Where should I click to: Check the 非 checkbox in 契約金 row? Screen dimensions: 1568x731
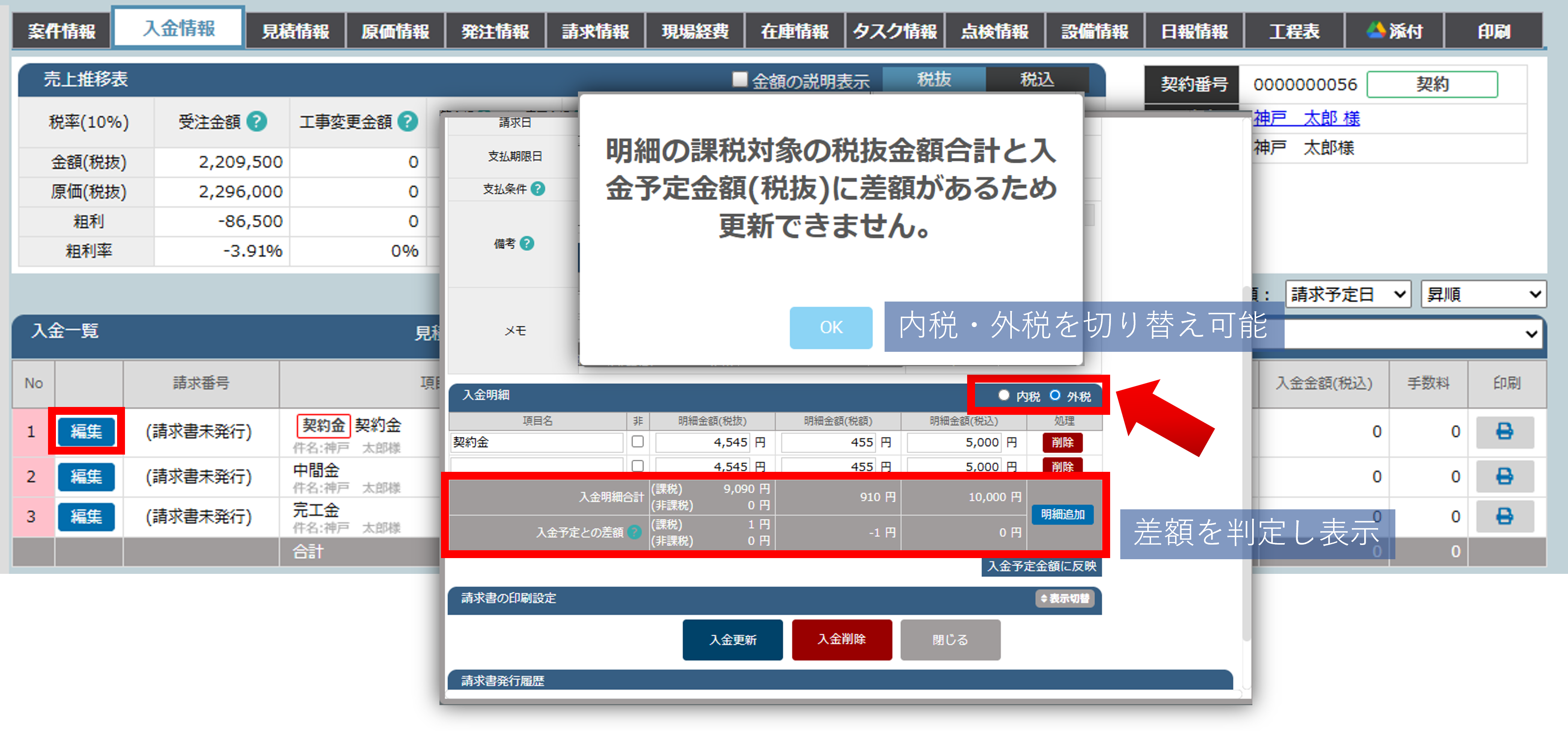[637, 441]
